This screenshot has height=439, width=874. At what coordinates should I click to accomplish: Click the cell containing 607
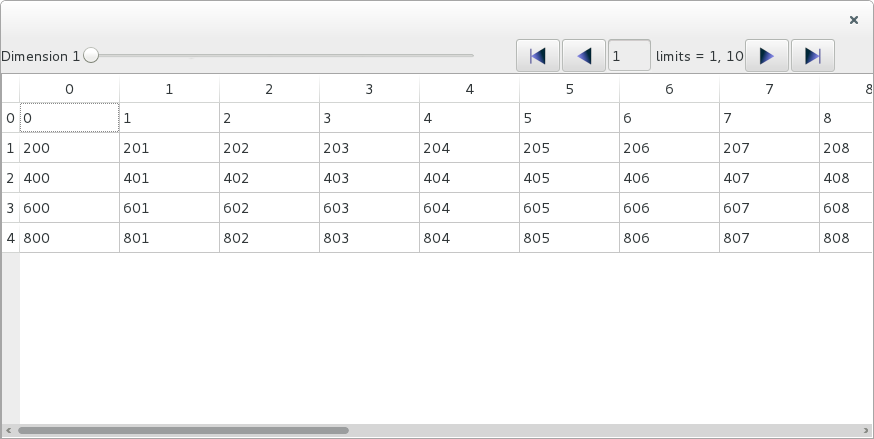tap(769, 208)
